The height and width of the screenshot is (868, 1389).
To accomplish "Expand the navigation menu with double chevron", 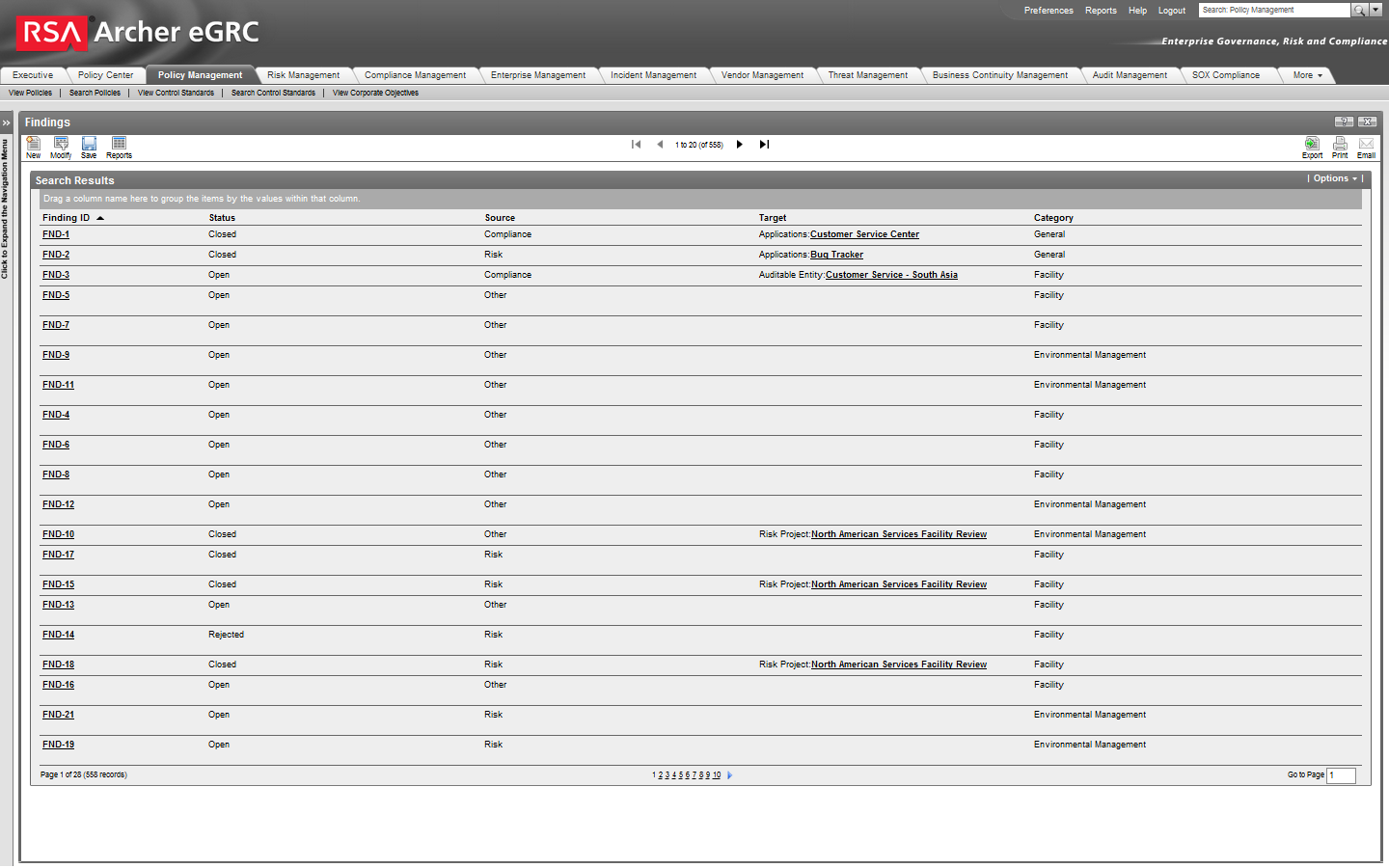I will coord(6,122).
